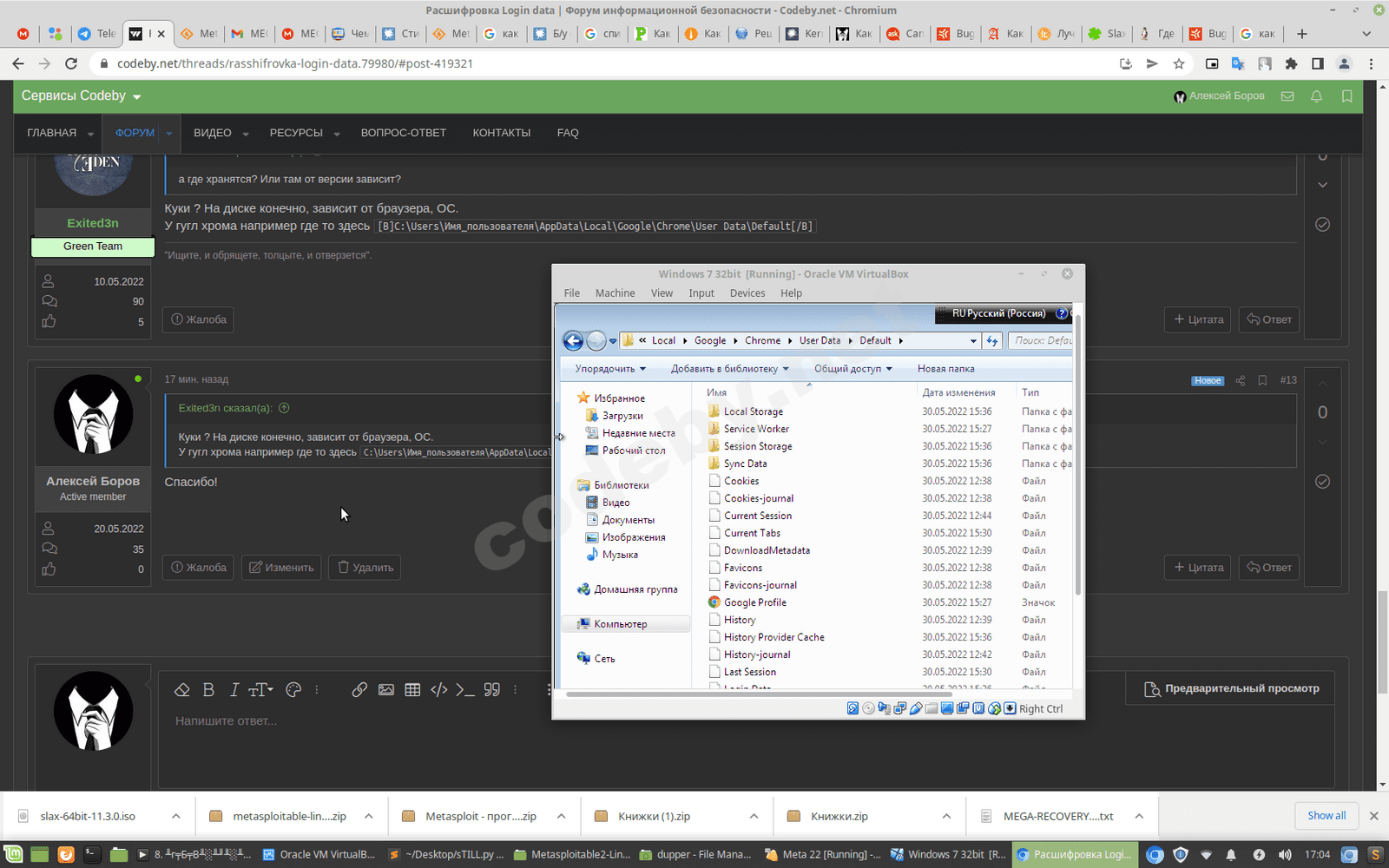Viewport: 1389px width, 868px height.
Task: Click the insert image icon in reply editor
Action: (385, 689)
